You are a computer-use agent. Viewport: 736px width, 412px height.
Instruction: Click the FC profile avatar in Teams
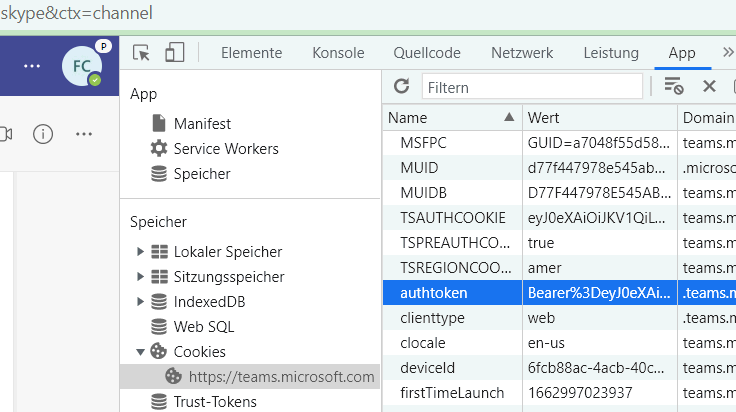pos(83,66)
